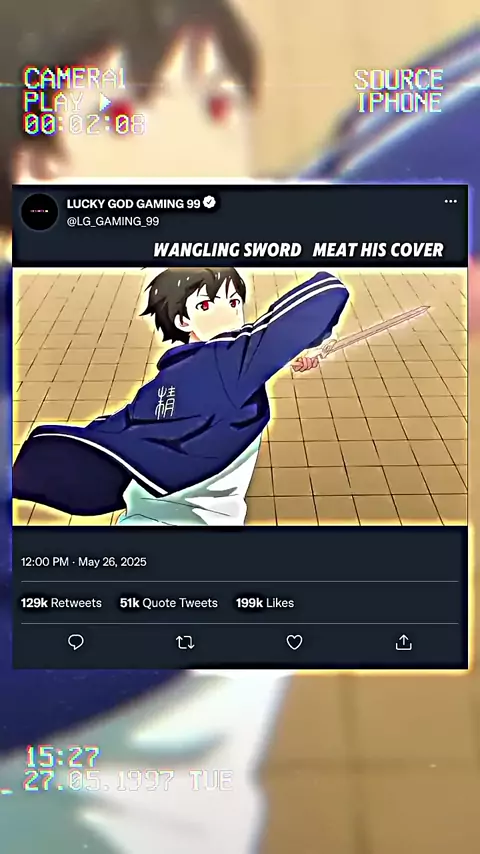Open the three-dot more options menu
480x854 pixels.
click(x=451, y=202)
